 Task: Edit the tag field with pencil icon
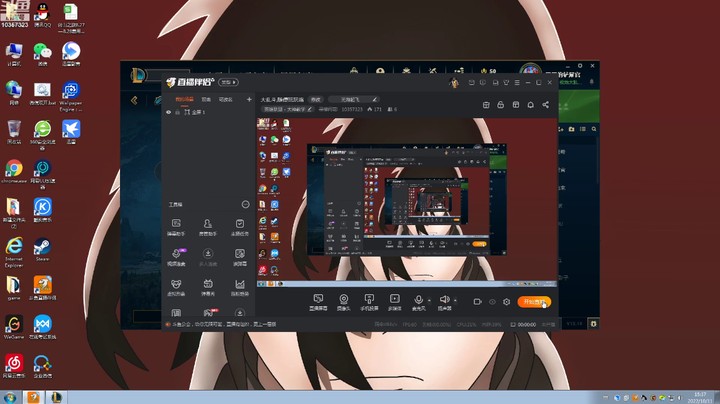(354, 99)
